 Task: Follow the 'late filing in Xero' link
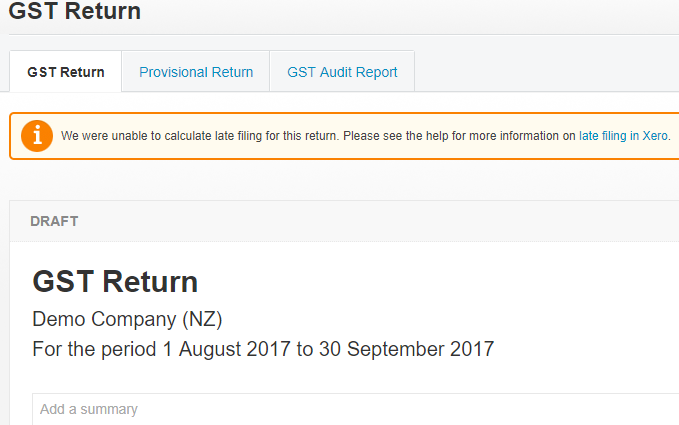click(623, 136)
